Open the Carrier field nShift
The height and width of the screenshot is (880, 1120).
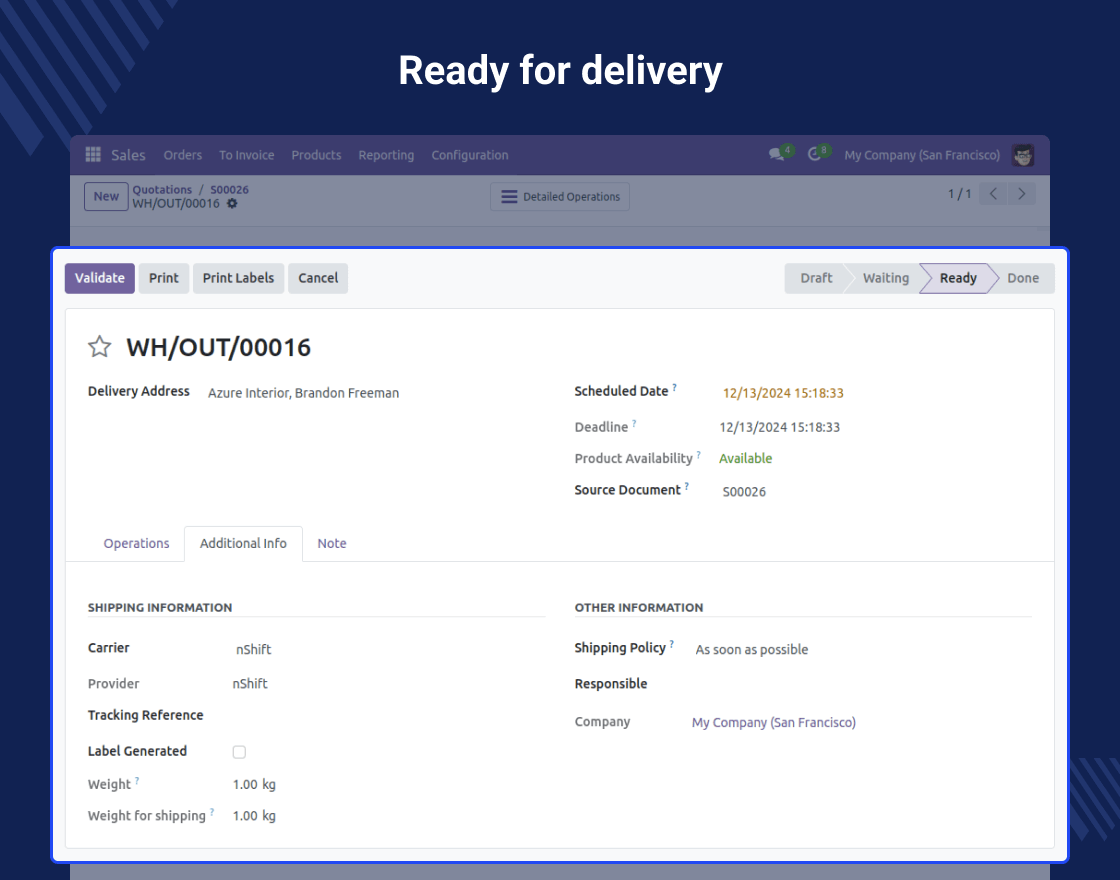254,649
